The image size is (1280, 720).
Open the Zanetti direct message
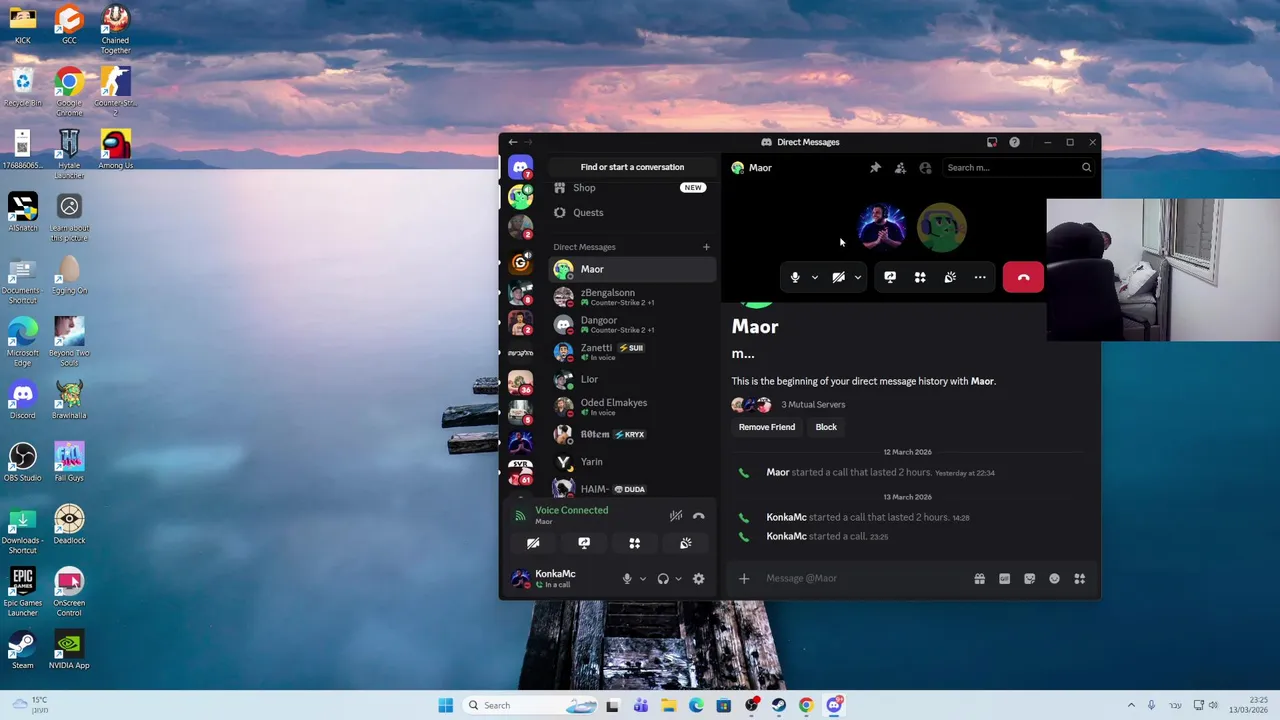point(632,352)
